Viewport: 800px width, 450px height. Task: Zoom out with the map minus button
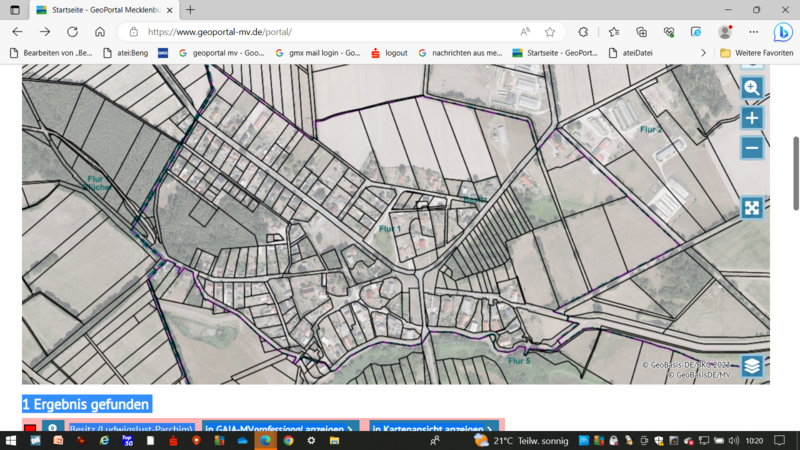coord(752,148)
